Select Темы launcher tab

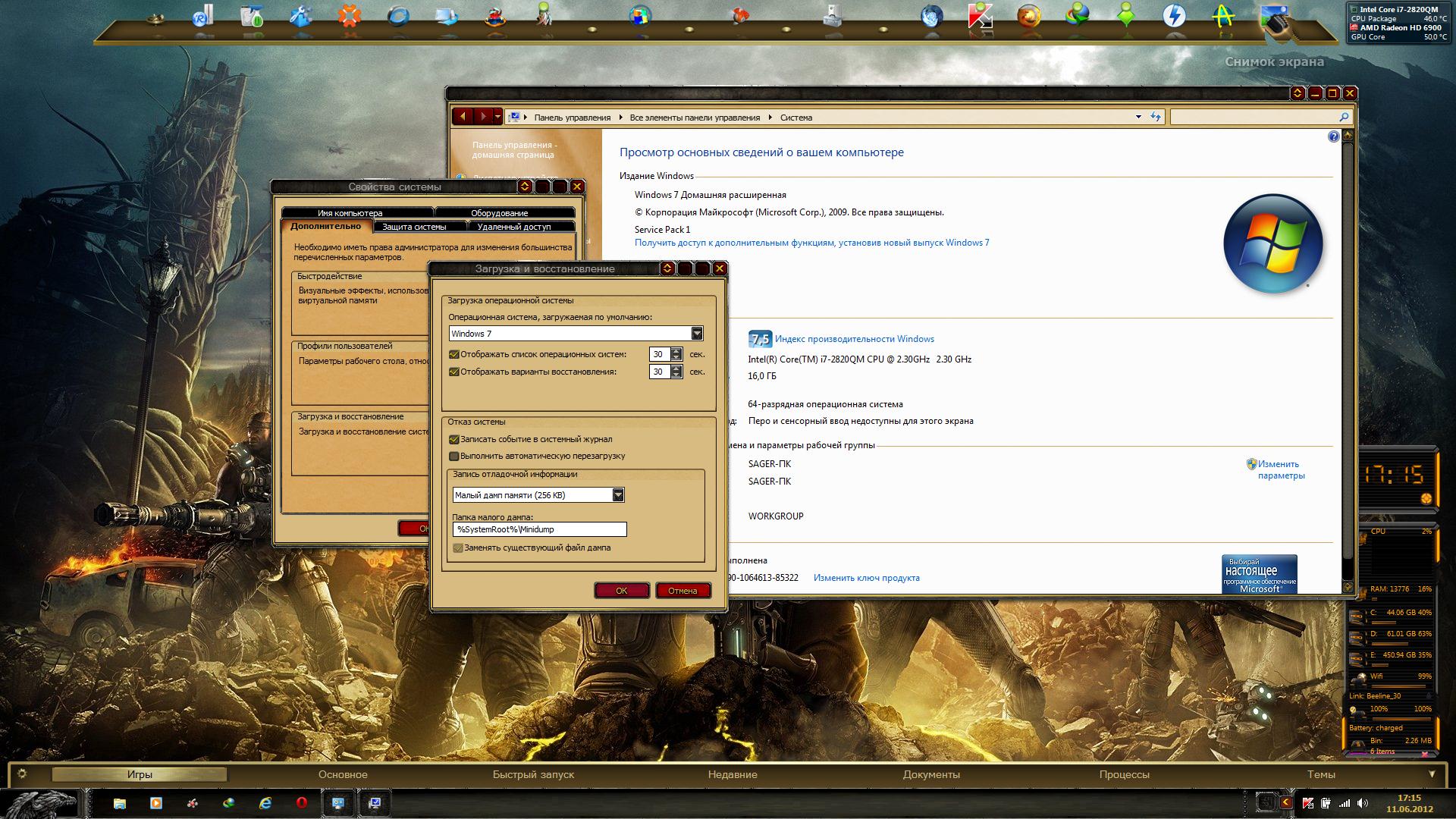pyautogui.click(x=1320, y=774)
